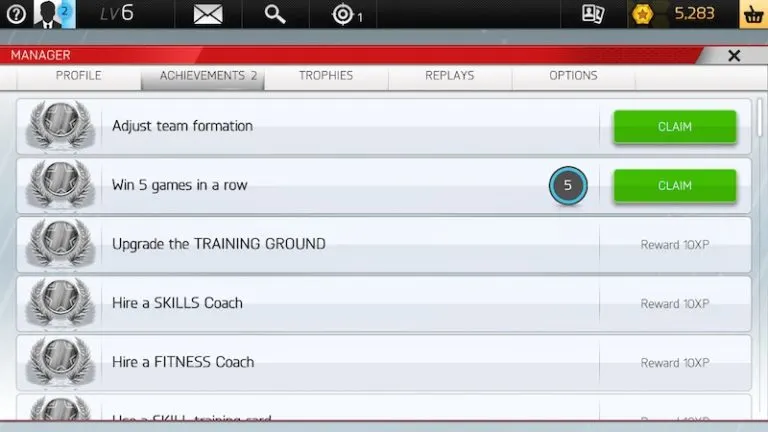768x432 pixels.
Task: Open the manager profile avatar icon
Action: [x=50, y=14]
